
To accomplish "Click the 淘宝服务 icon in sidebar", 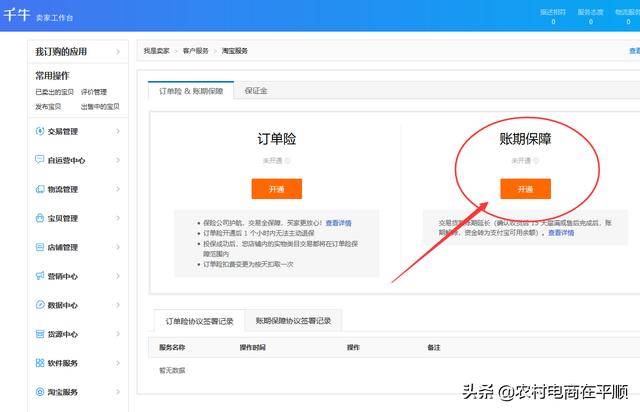I will pos(40,392).
